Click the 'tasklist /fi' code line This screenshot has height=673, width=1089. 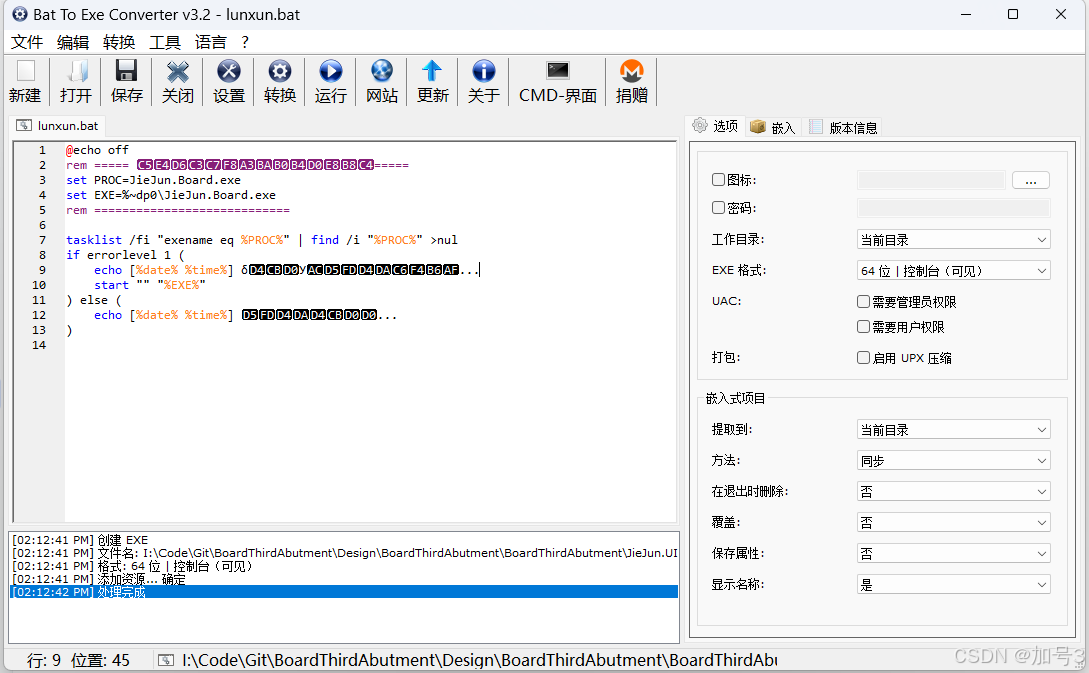coord(262,240)
